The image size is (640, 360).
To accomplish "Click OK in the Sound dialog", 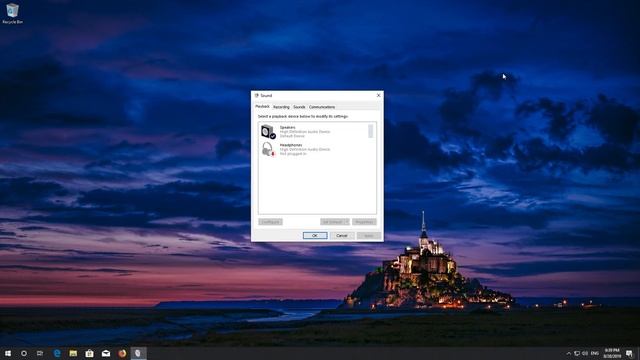I will tap(315, 236).
